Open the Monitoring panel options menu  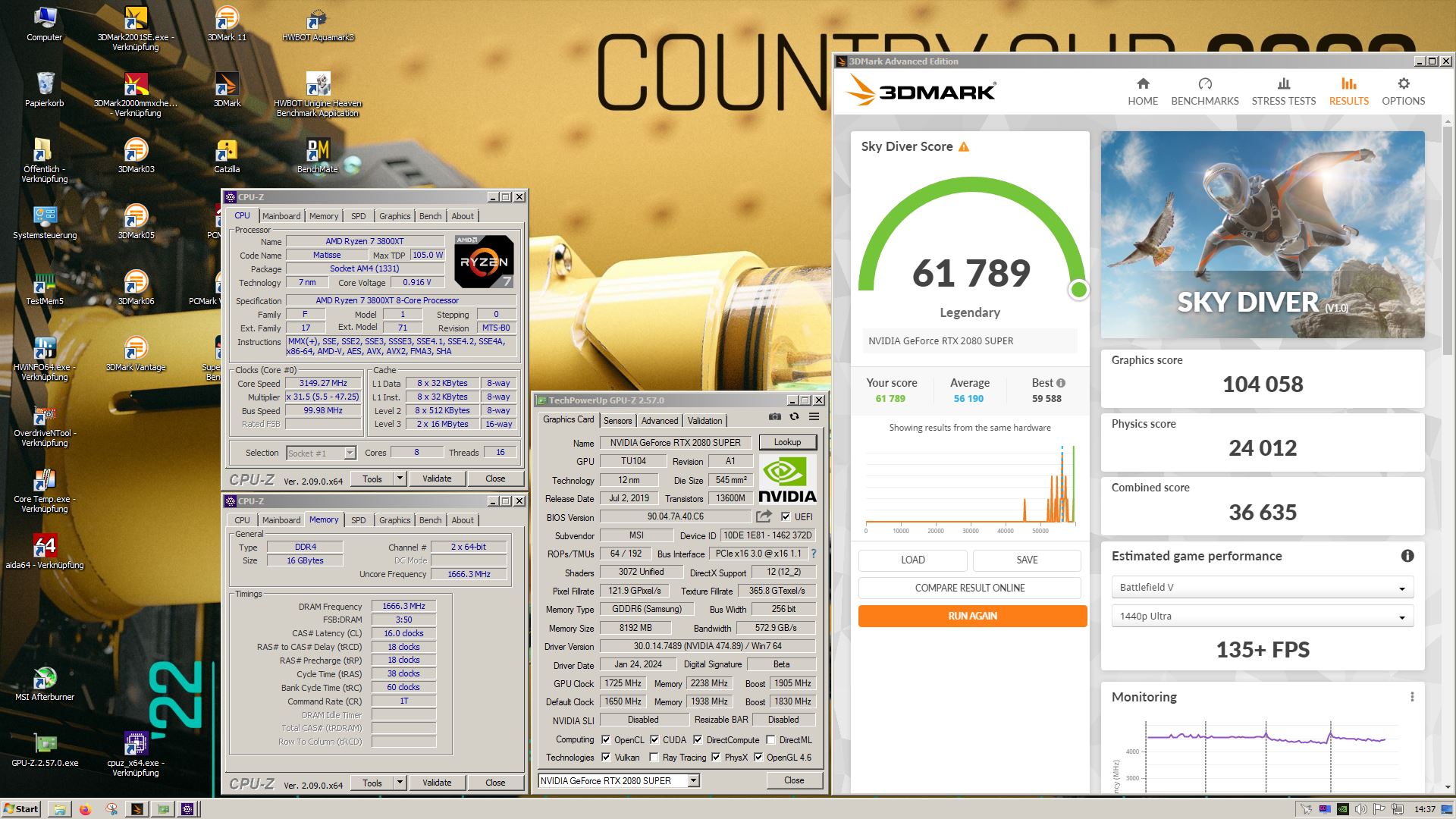pyautogui.click(x=1412, y=697)
